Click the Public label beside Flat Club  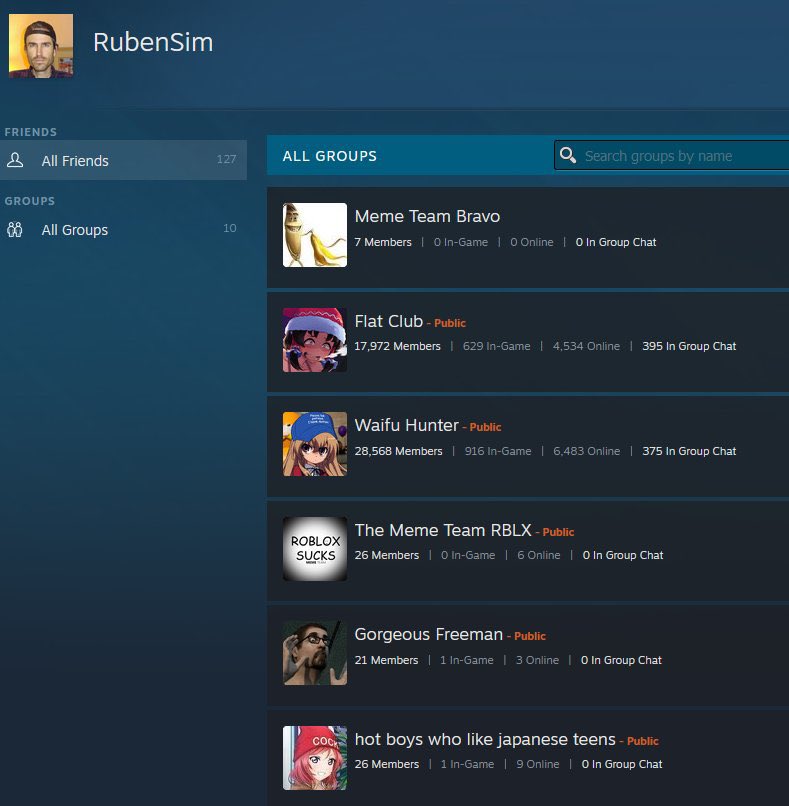pos(450,323)
